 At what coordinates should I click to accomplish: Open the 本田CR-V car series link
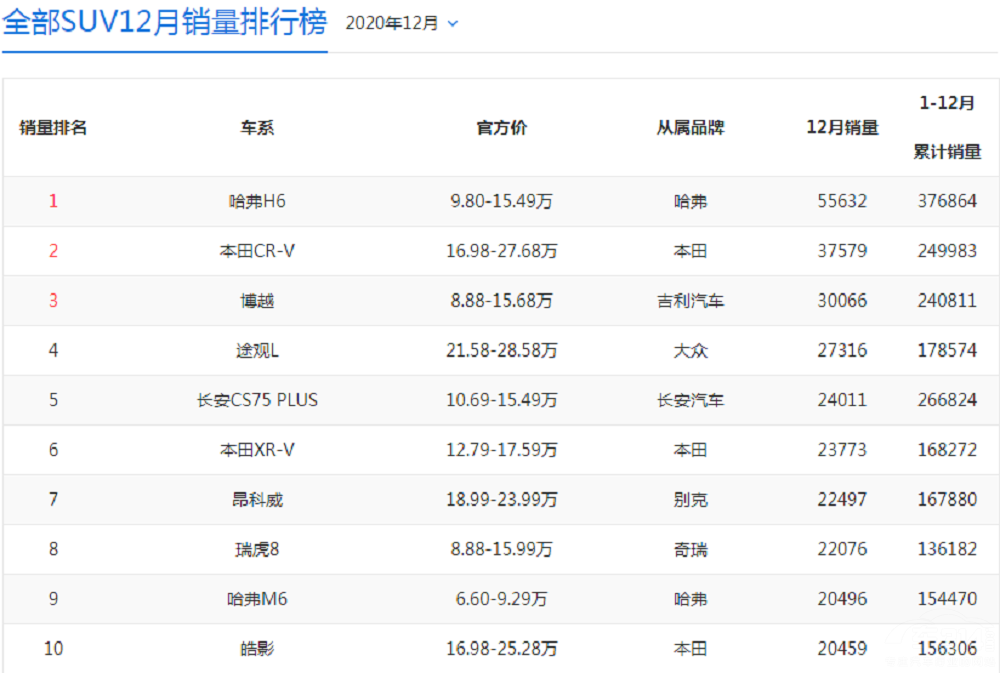coord(257,251)
